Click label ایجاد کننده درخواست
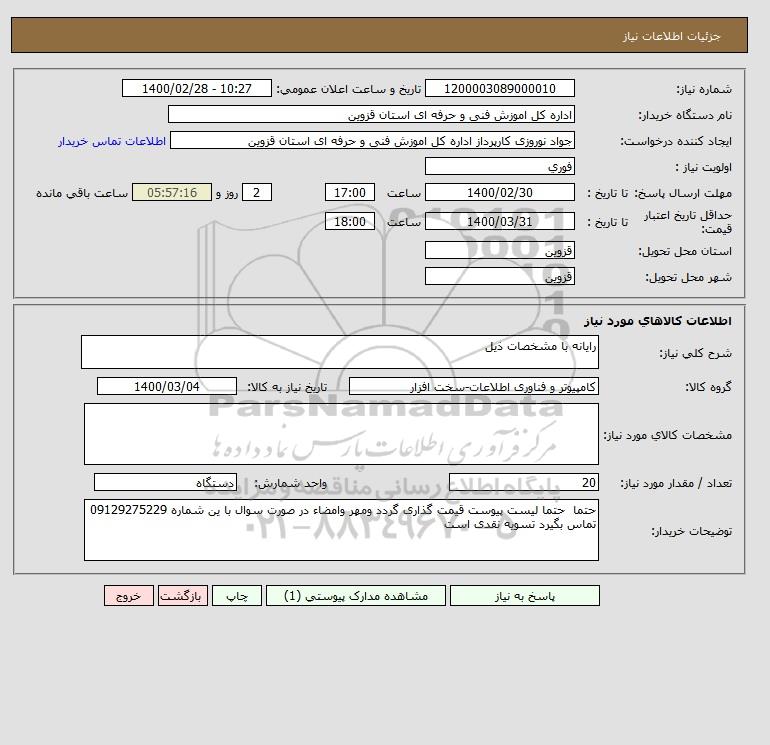 coord(676,141)
